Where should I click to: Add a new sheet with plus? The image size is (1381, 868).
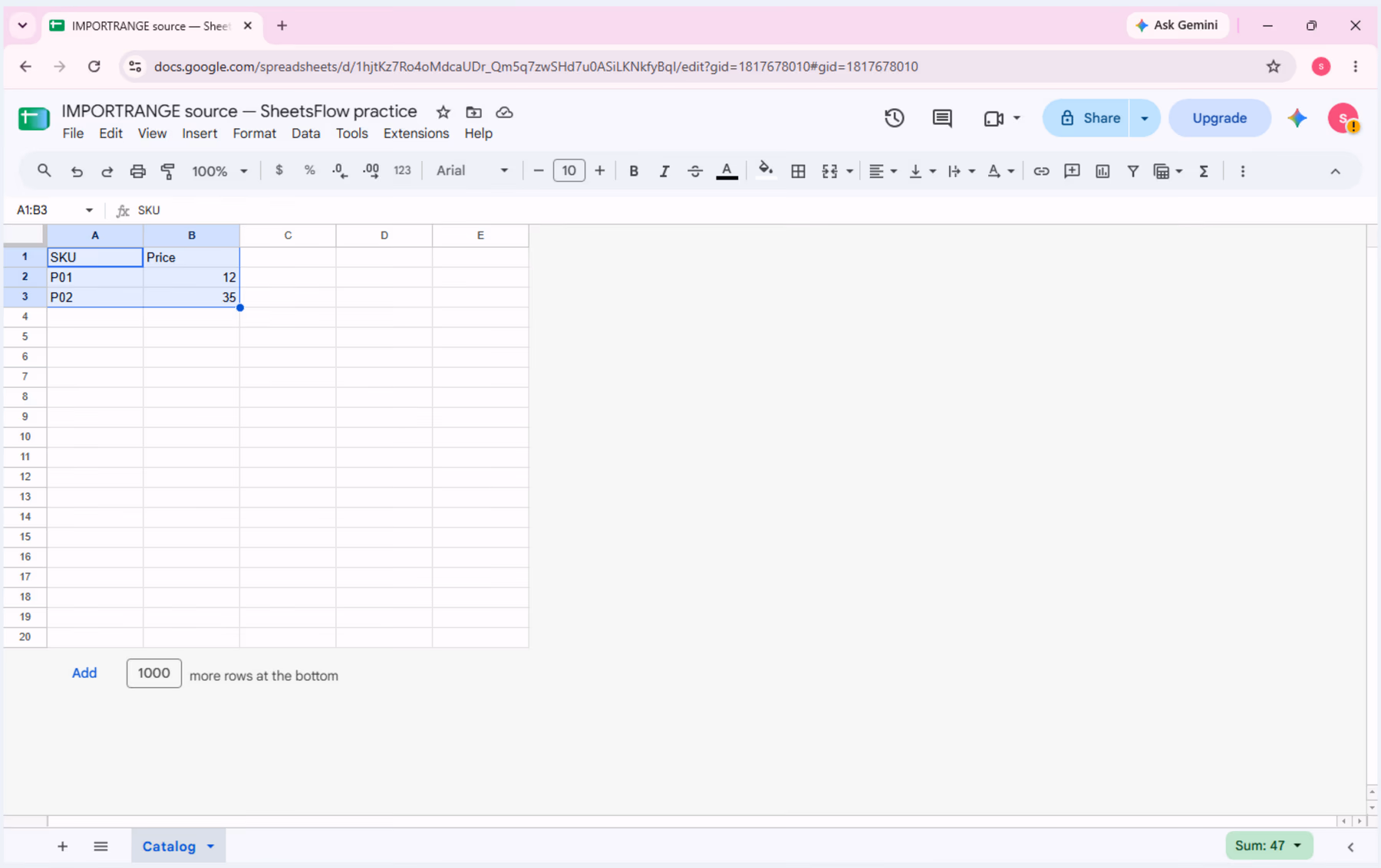click(x=63, y=847)
